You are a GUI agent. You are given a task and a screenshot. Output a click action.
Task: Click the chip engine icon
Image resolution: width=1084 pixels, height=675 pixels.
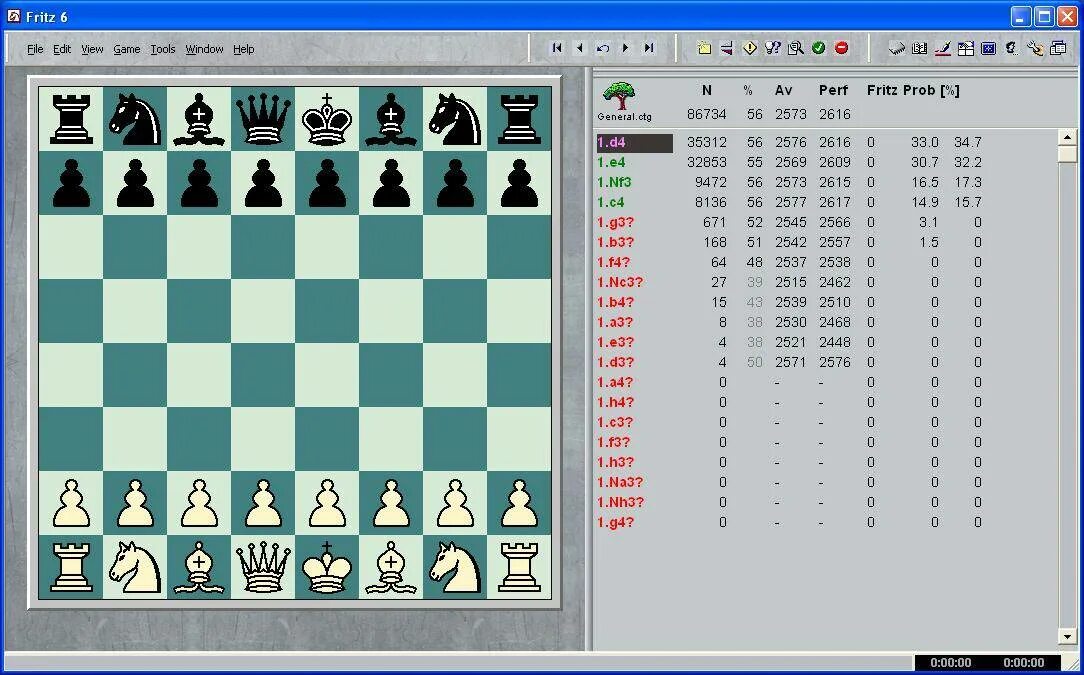[x=897, y=48]
